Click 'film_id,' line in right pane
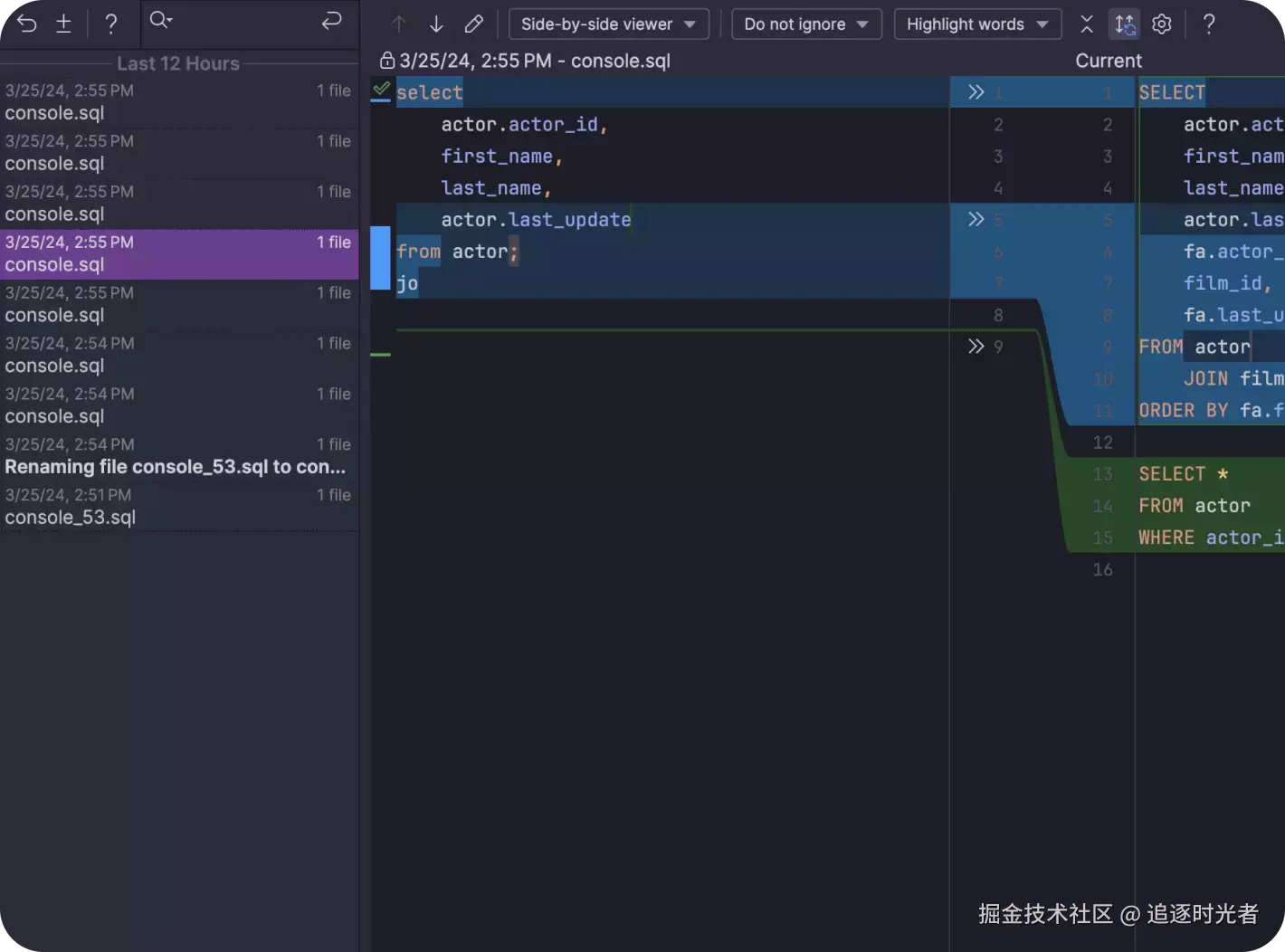 1228,283
